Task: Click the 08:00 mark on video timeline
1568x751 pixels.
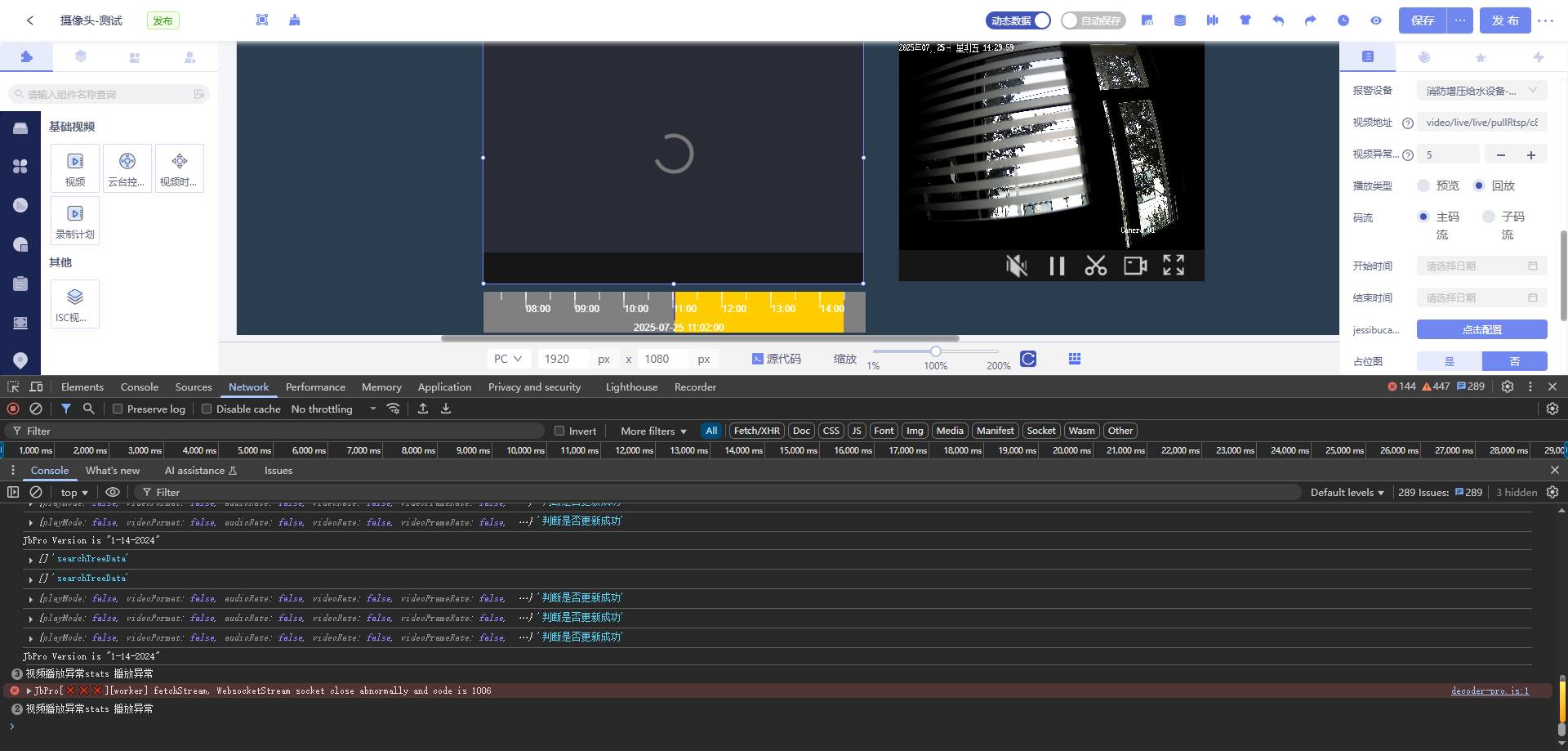Action: tap(538, 308)
